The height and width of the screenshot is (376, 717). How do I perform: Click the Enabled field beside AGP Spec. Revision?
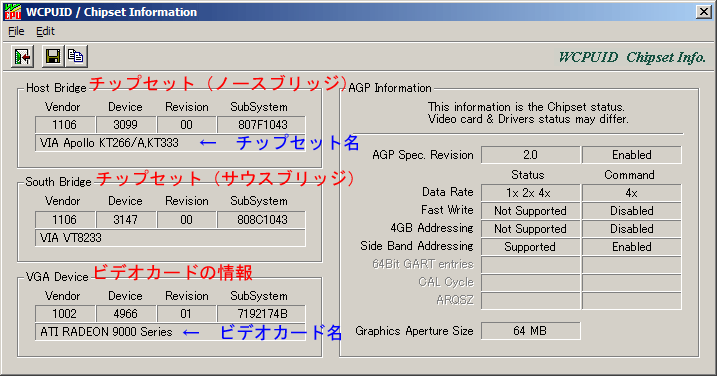click(631, 155)
